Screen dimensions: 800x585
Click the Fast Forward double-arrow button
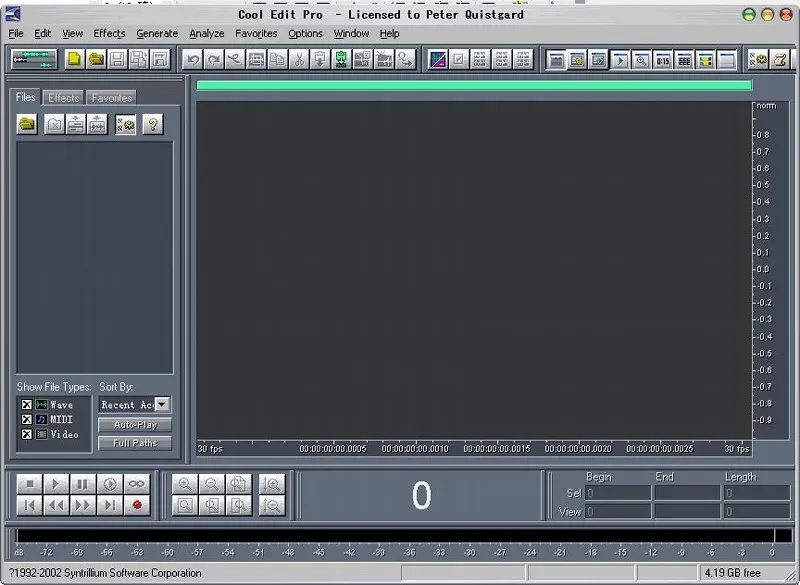[83, 505]
